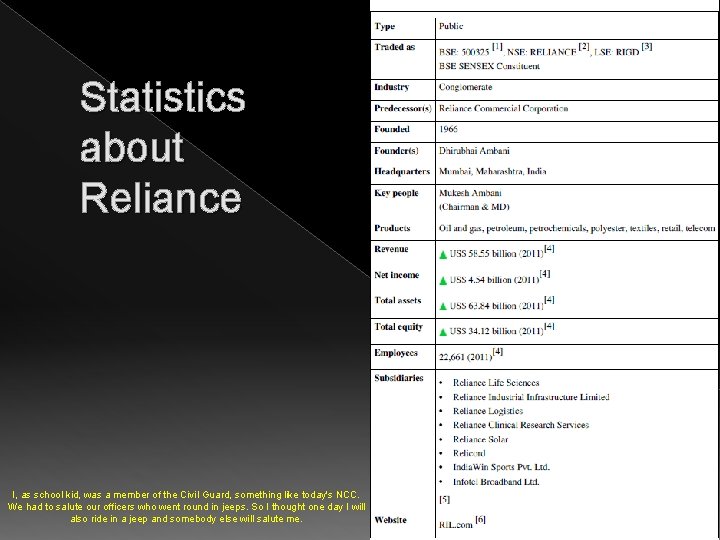The width and height of the screenshot is (720, 540).
Task: Click the 'Subsidiaries' row label
Action: (398, 378)
